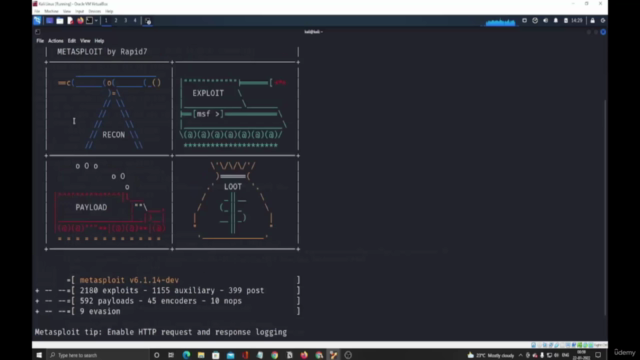Open Windows notification center icon

tap(598, 355)
